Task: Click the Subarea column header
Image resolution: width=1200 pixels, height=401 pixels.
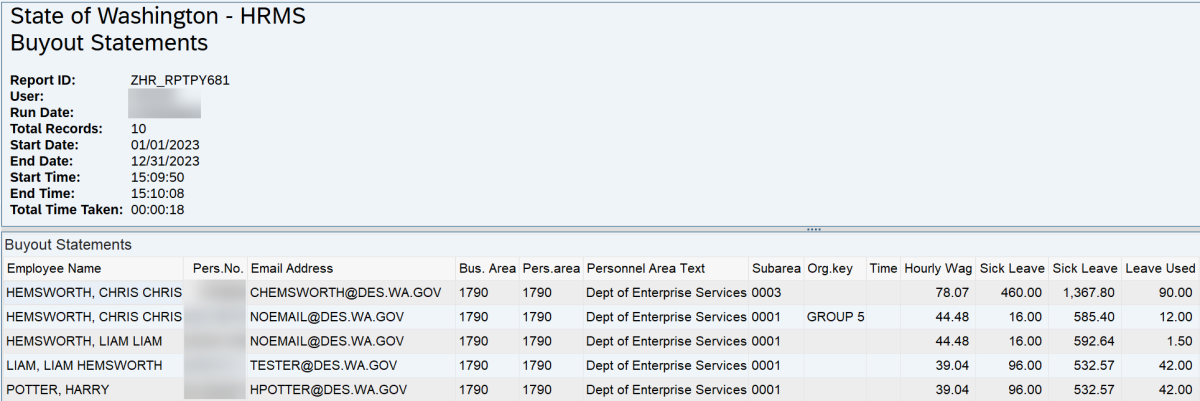Action: [776, 269]
